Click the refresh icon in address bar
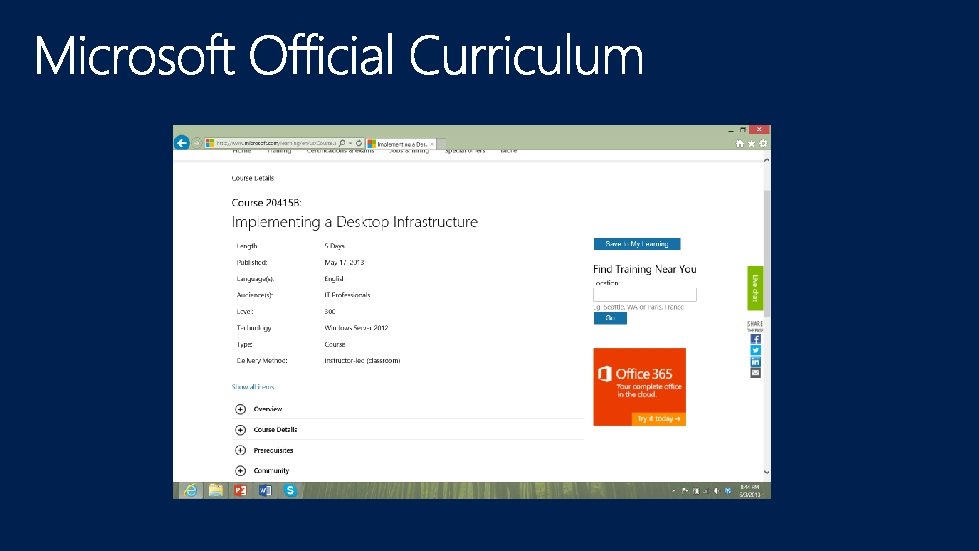Image resolution: width=979 pixels, height=551 pixels. (359, 143)
